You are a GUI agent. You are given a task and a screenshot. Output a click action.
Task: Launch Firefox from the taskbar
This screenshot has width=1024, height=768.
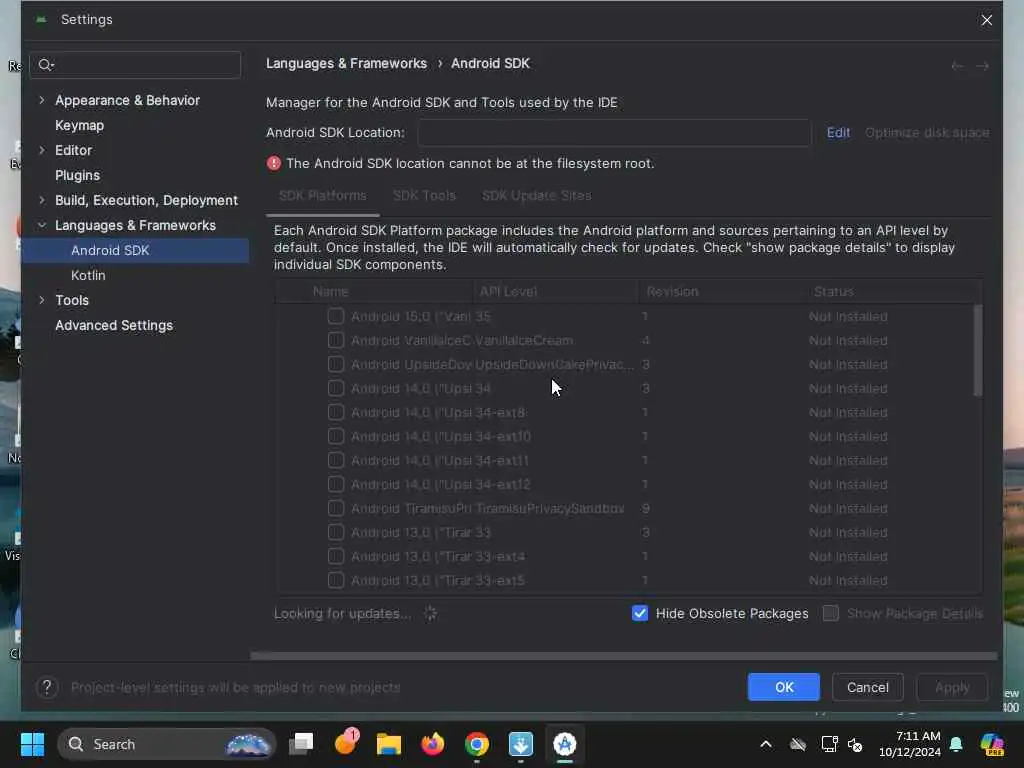(432, 744)
